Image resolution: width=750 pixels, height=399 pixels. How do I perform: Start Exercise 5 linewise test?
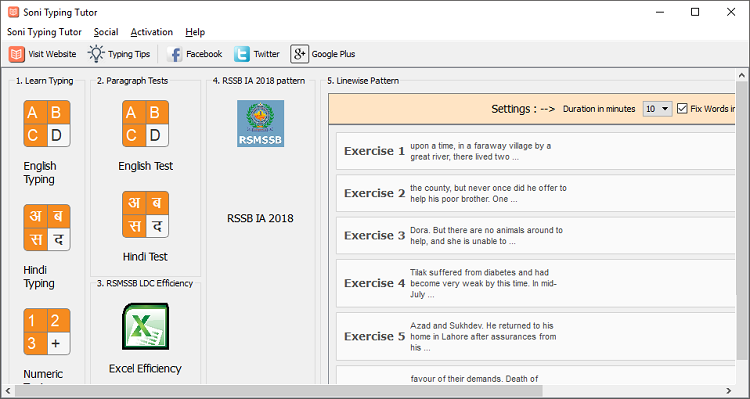pyautogui.click(x=535, y=336)
